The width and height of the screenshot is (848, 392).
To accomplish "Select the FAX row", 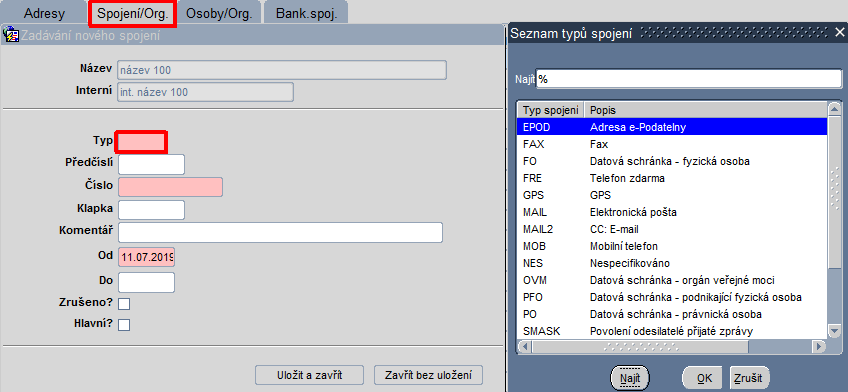I will pos(673,144).
